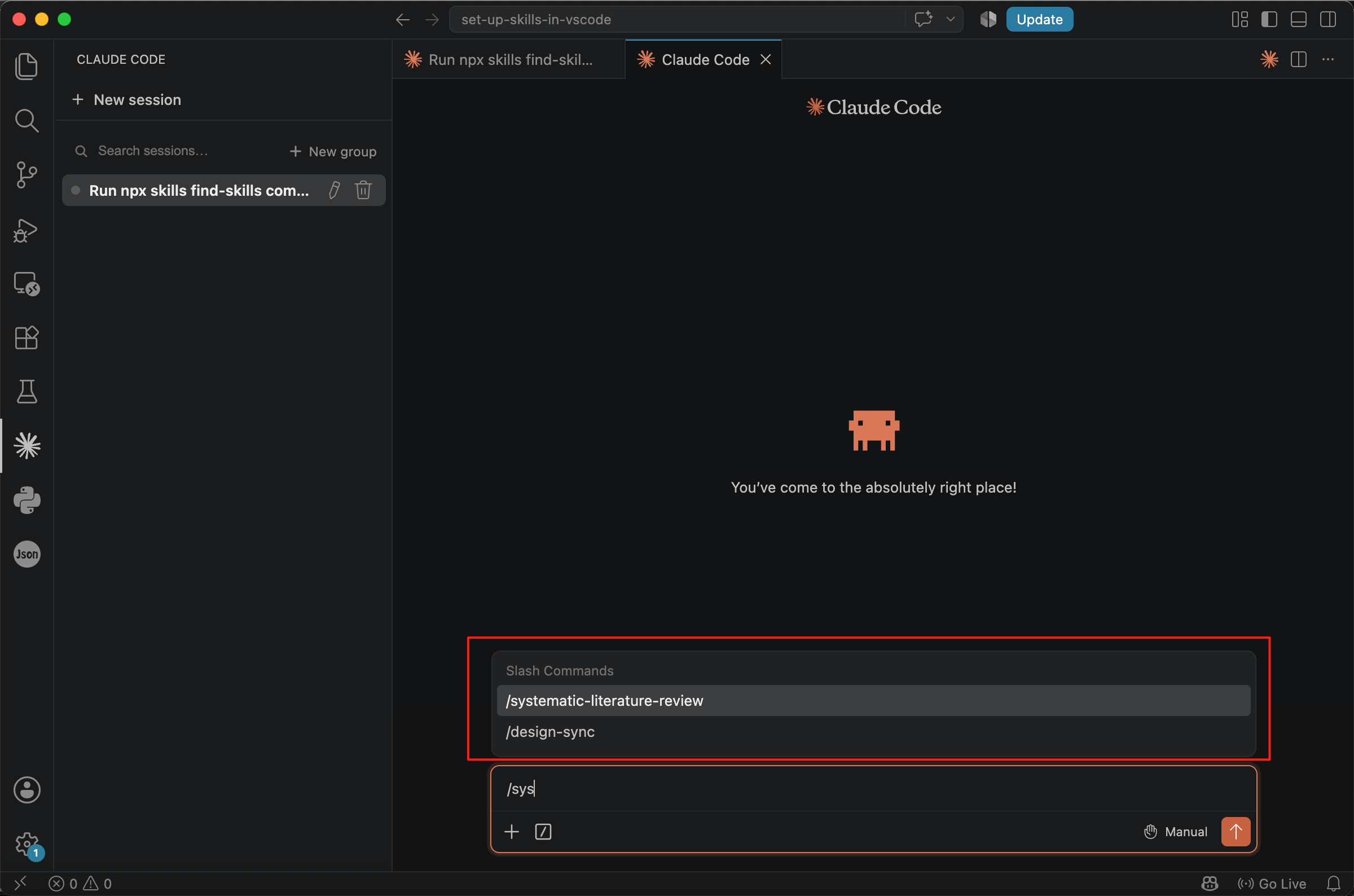Screen dimensions: 1354x896
Task: Open the more actions ellipsis menu
Action: point(1327,59)
